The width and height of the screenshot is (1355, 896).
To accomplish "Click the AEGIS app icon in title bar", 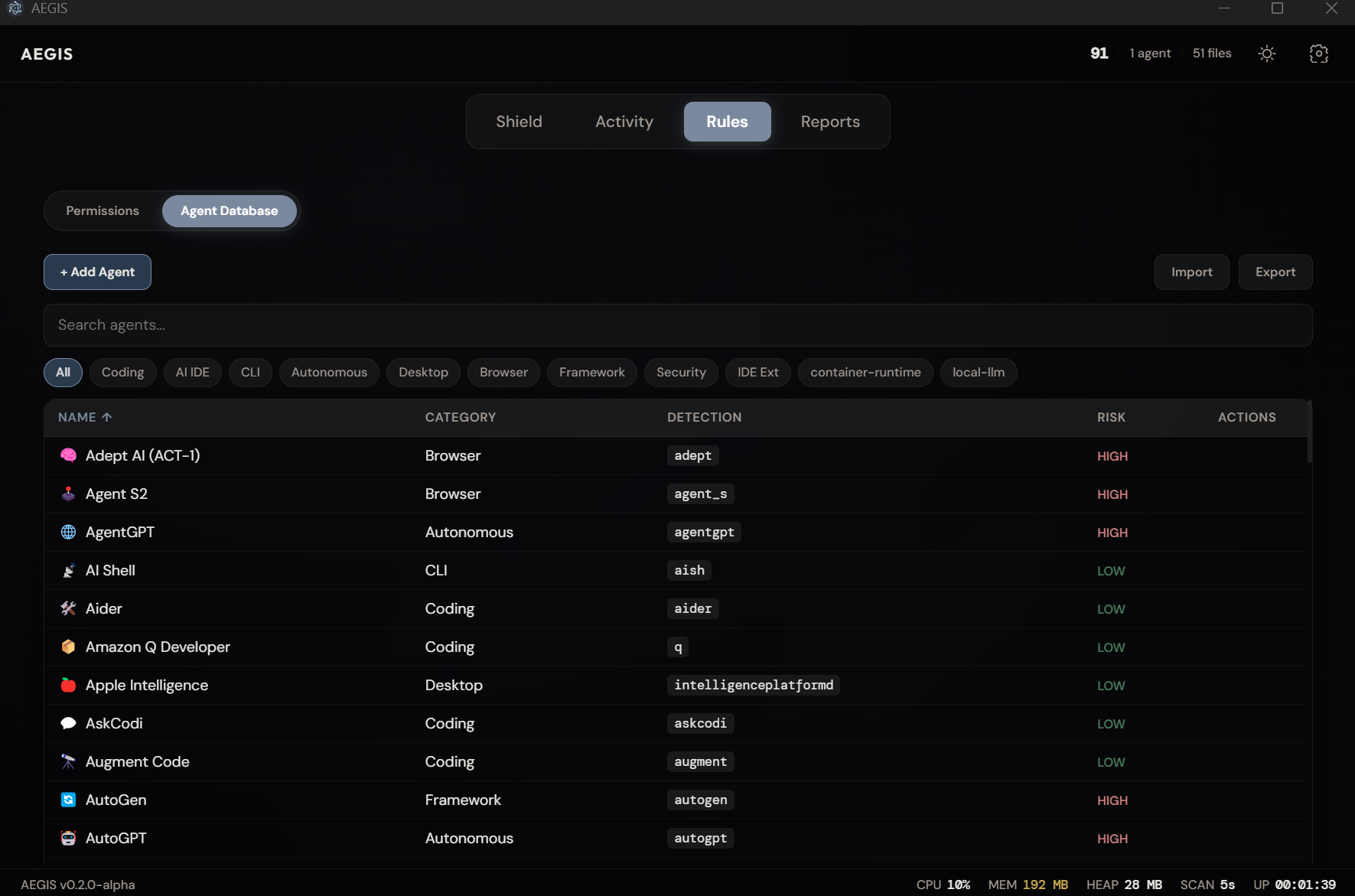I will point(15,8).
